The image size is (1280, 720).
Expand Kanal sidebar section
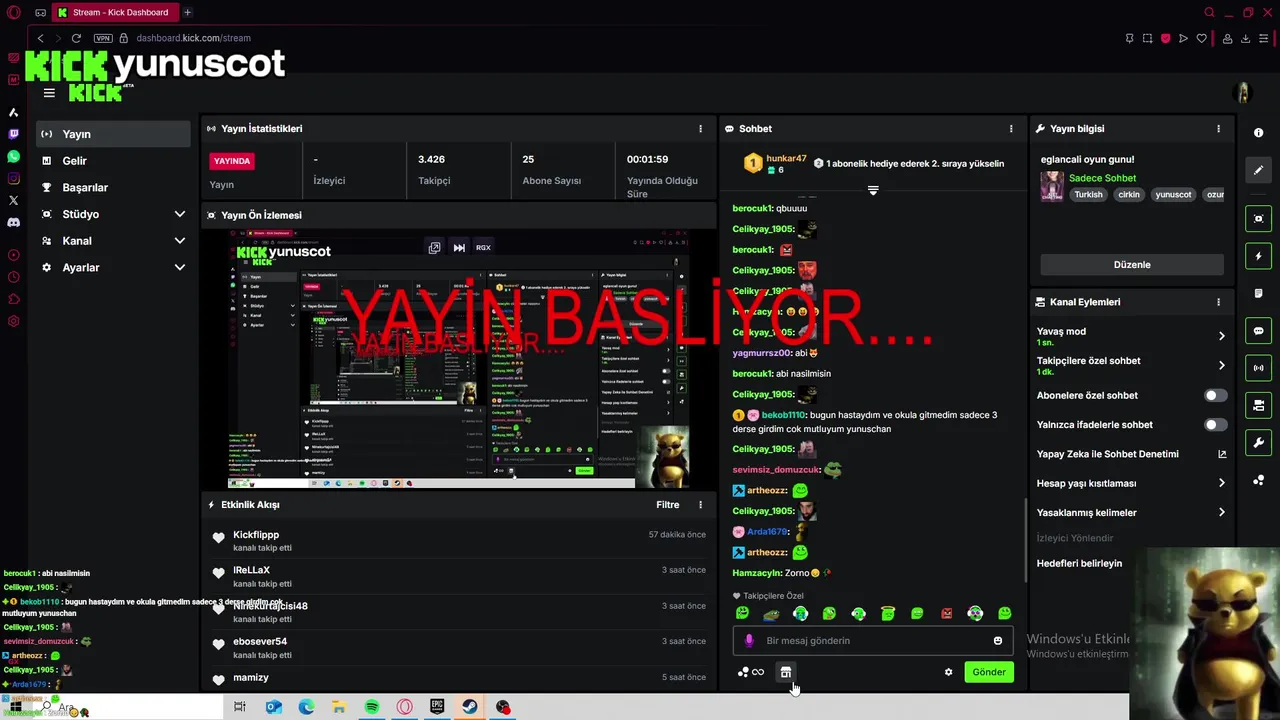point(180,241)
